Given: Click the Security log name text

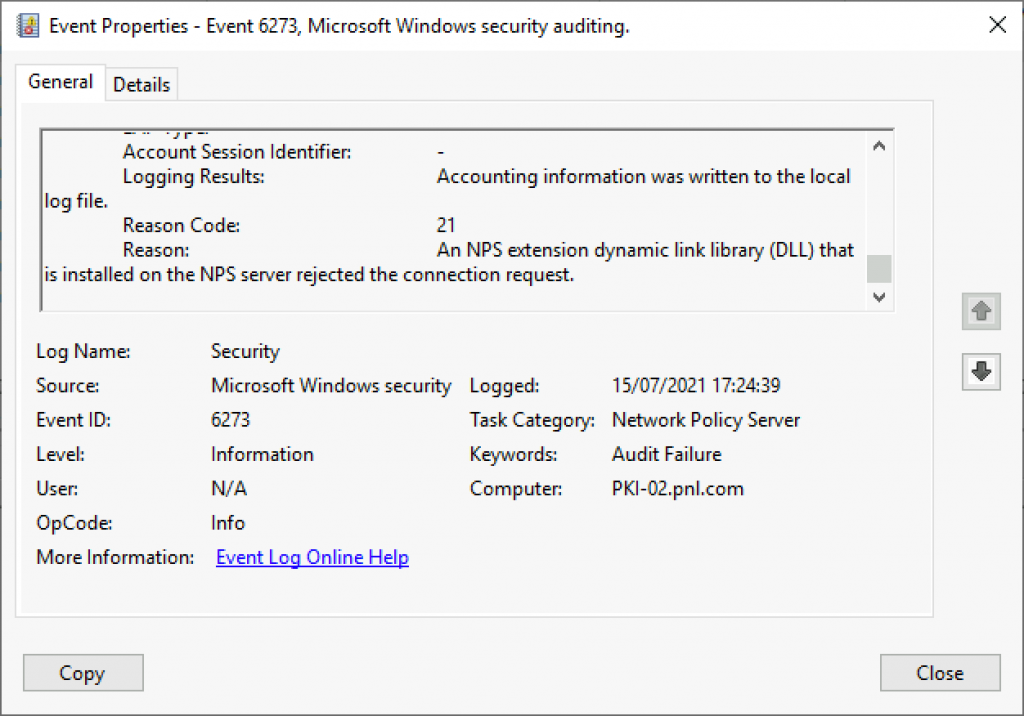Looking at the screenshot, I should pos(245,351).
